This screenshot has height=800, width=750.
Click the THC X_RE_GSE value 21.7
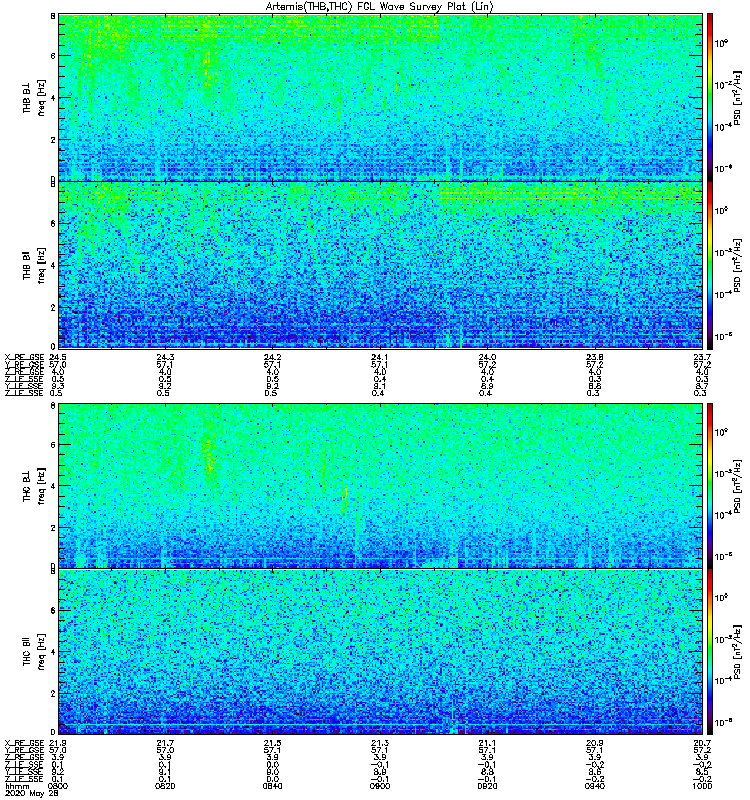coord(165,743)
